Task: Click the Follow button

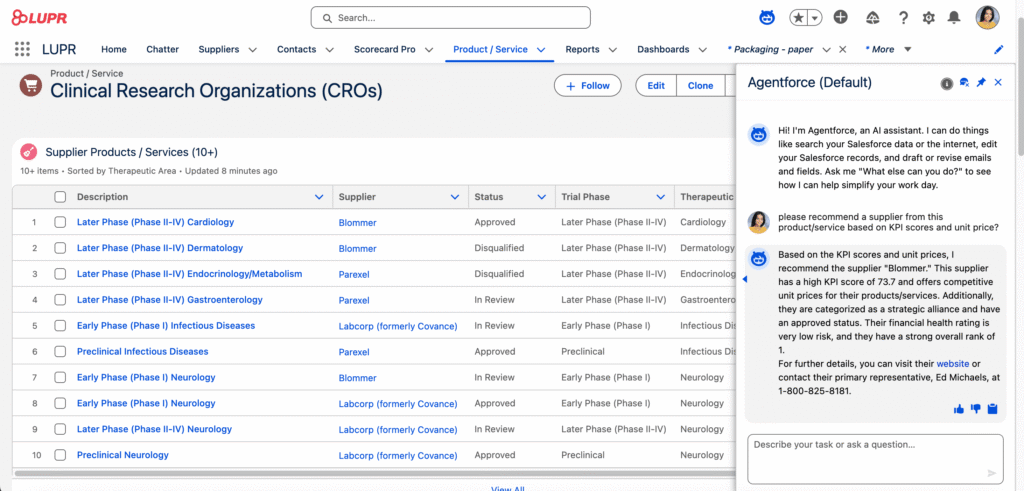Action: 588,86
